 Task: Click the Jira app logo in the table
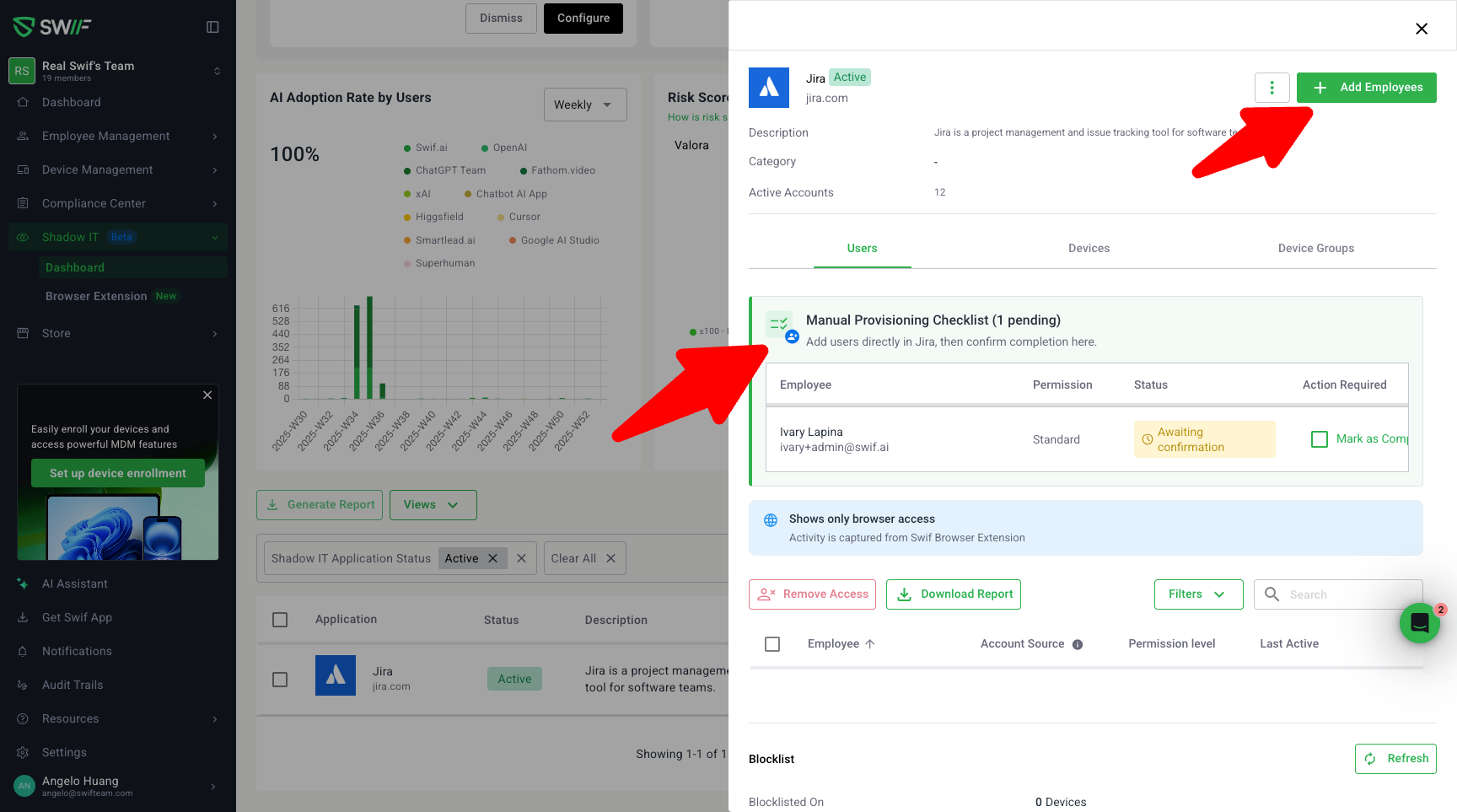[x=336, y=675]
